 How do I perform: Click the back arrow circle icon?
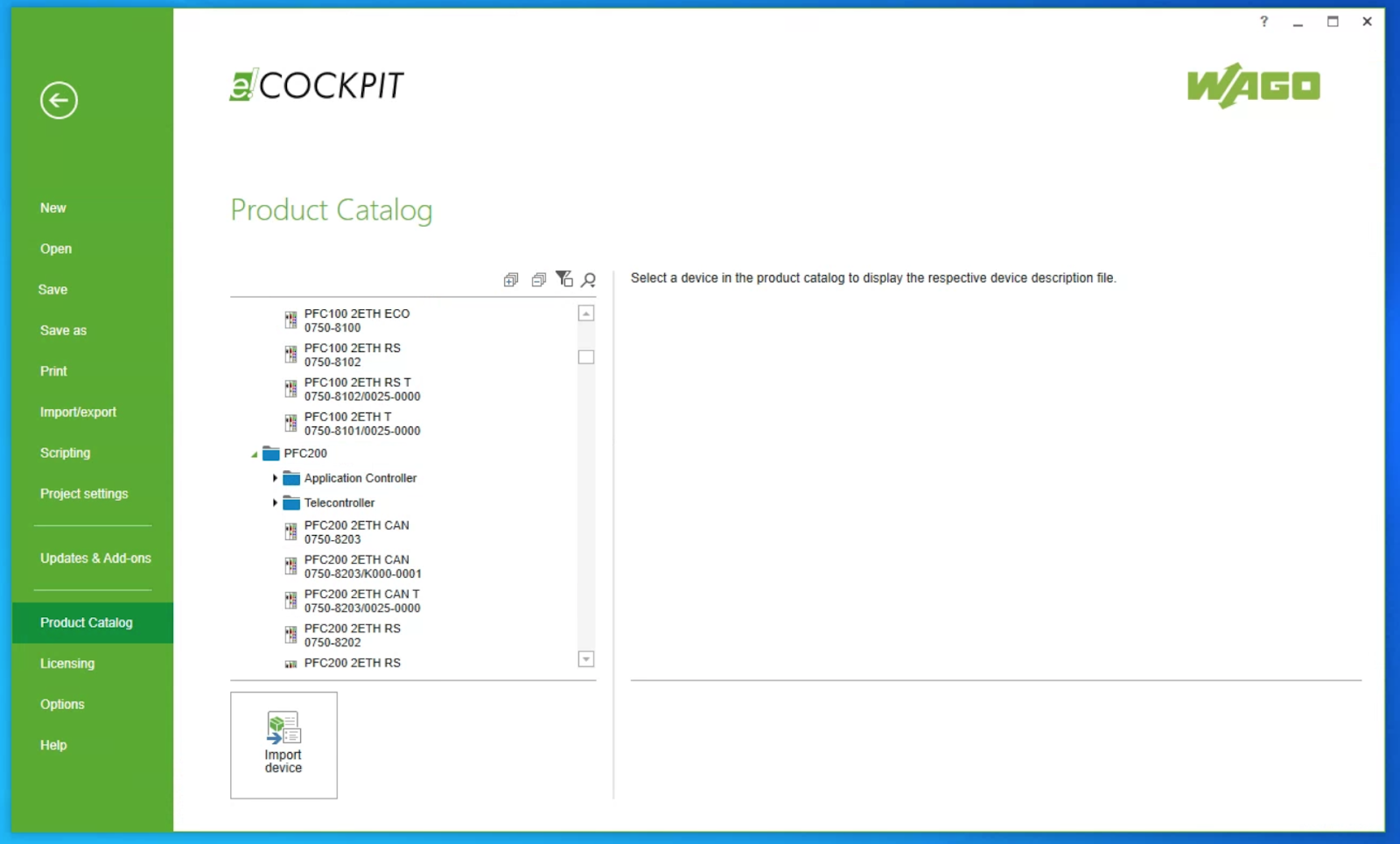click(x=59, y=100)
